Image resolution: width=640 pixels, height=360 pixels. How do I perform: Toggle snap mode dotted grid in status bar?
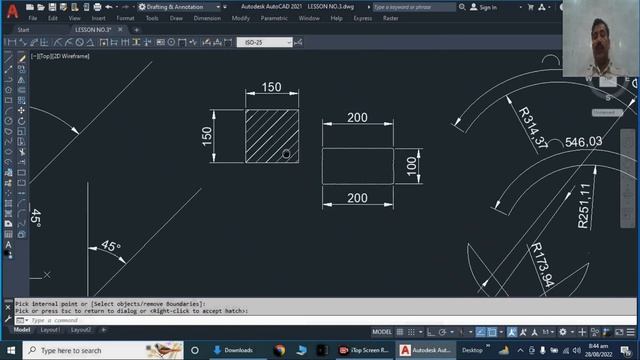[411, 332]
